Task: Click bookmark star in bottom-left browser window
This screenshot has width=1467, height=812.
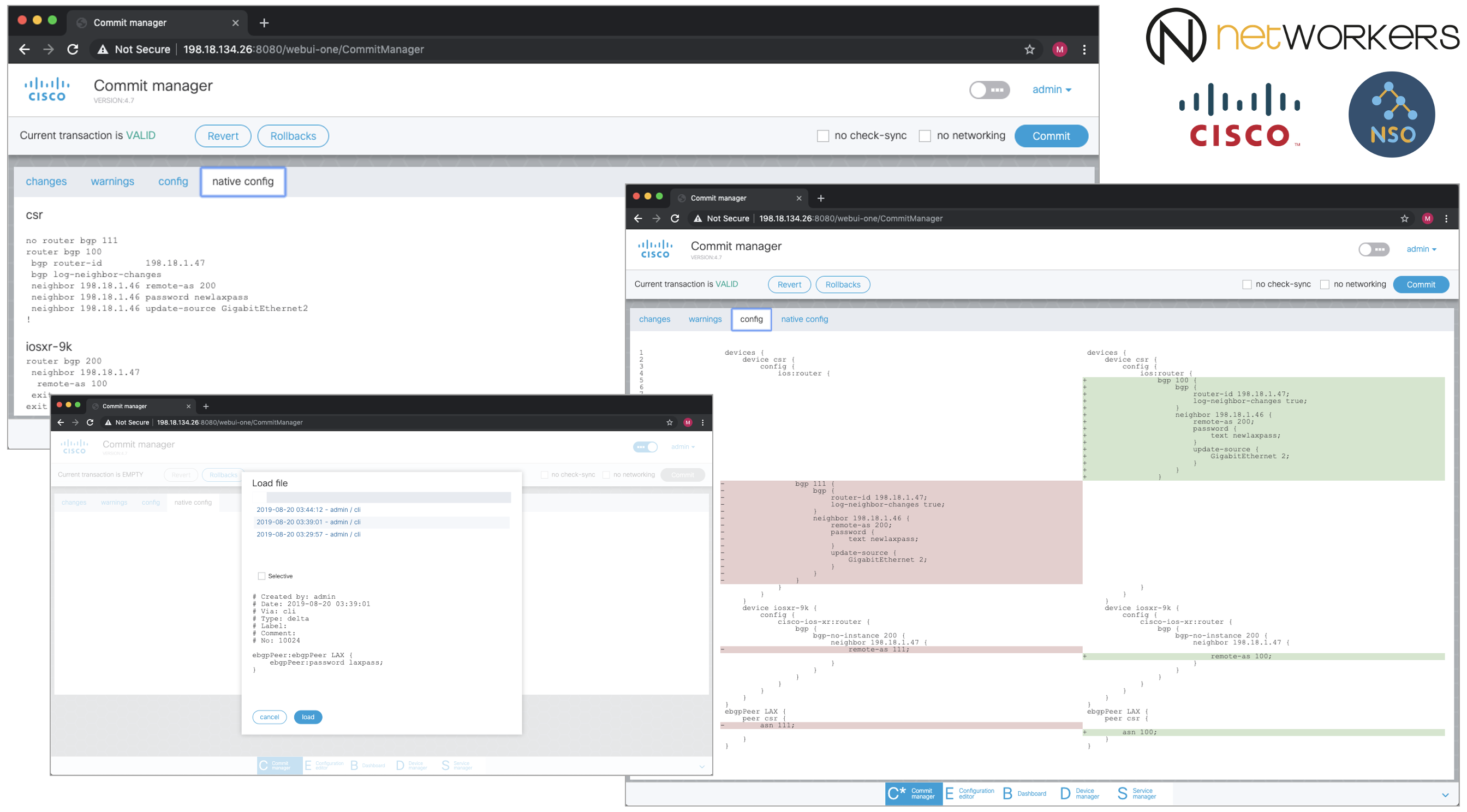Action: (670, 422)
